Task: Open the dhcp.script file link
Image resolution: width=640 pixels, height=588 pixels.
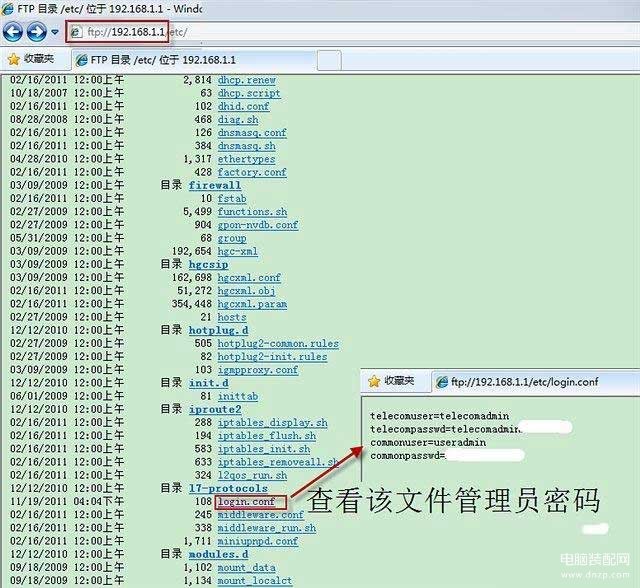Action: 249,93
